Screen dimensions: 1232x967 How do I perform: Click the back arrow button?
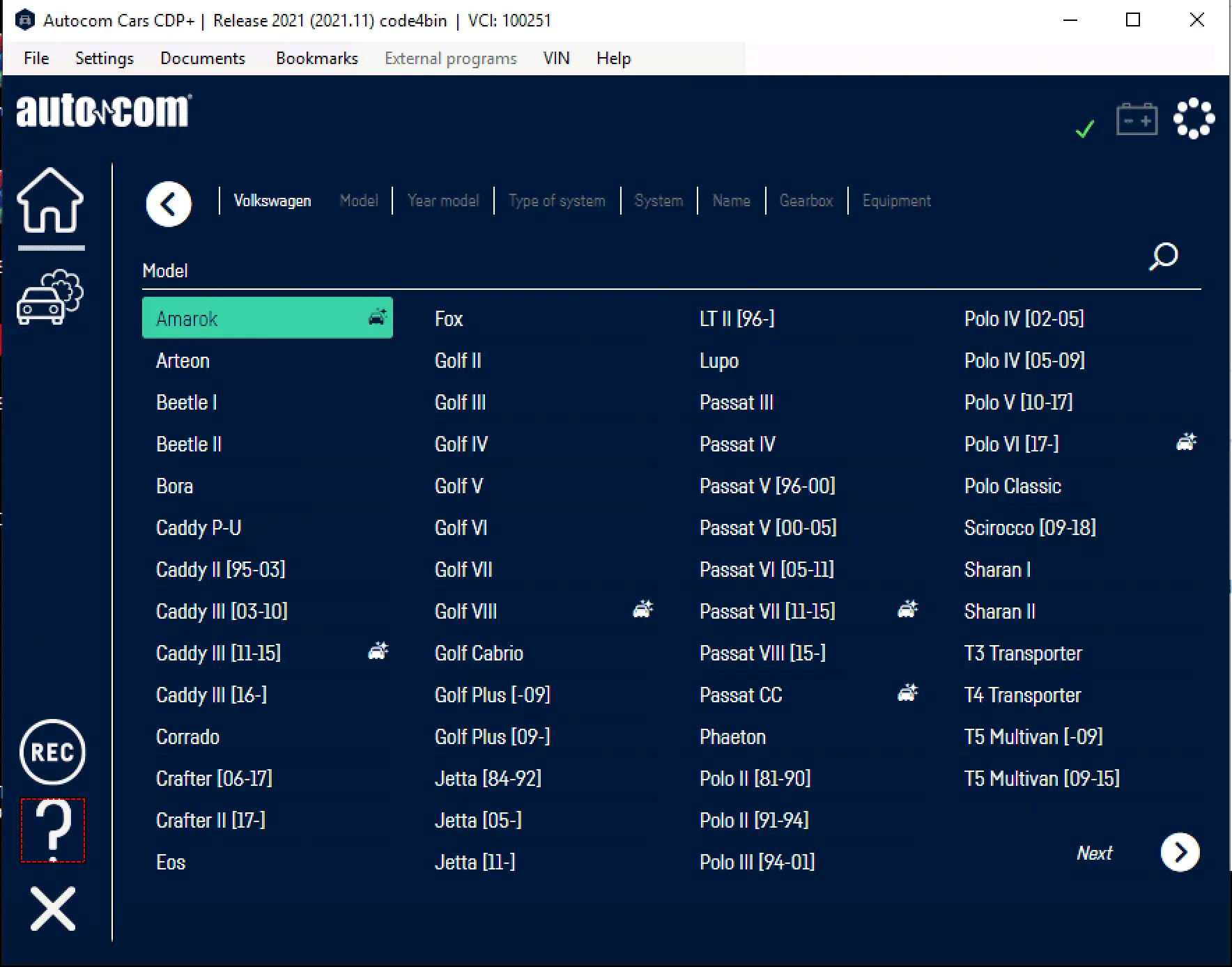coord(169,204)
